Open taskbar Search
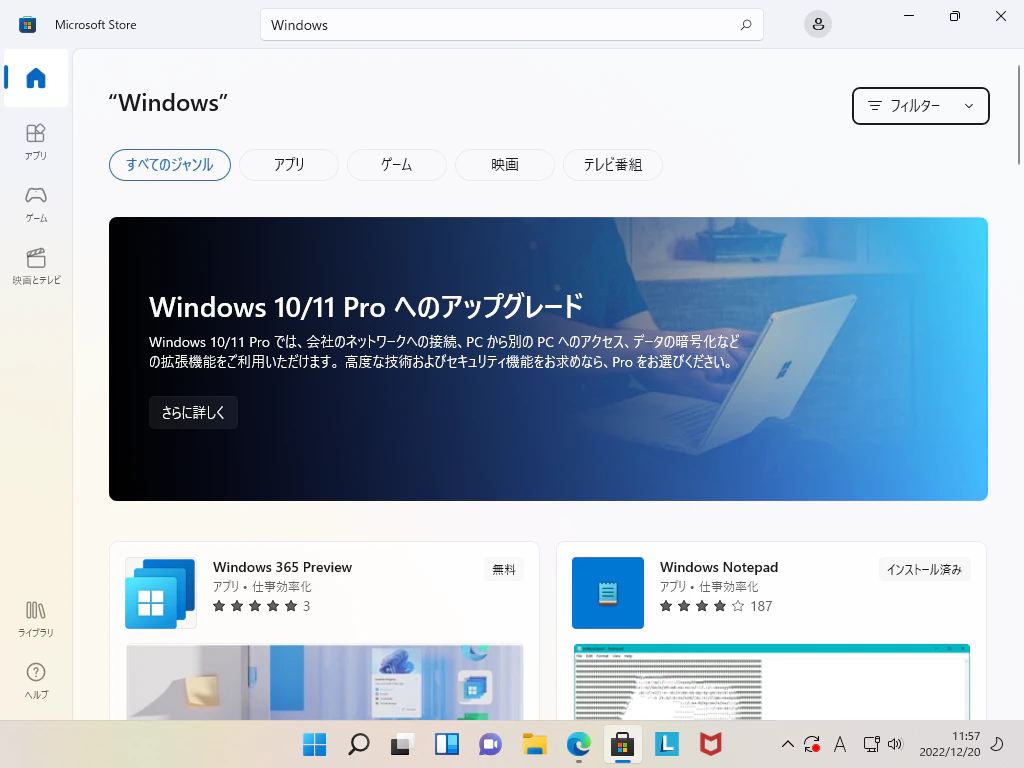The image size is (1024, 768). (x=359, y=744)
